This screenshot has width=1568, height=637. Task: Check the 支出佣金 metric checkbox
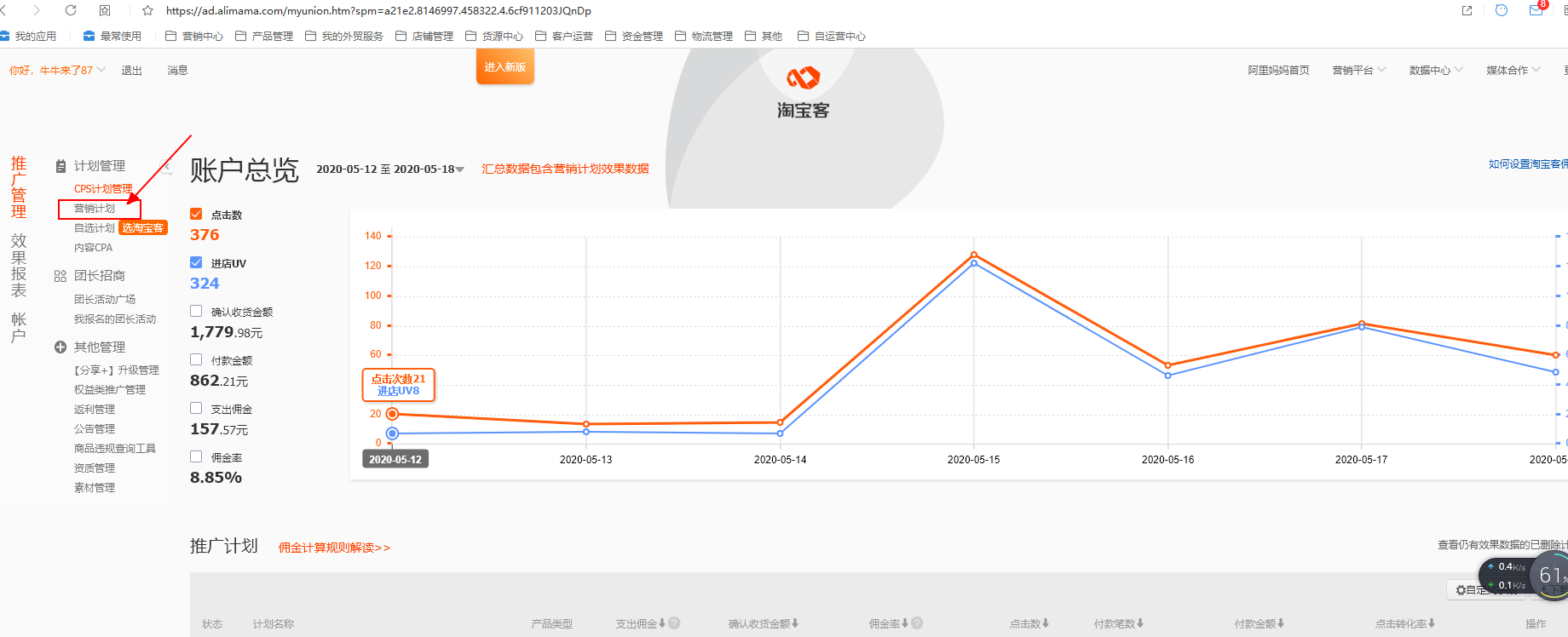pyautogui.click(x=196, y=408)
